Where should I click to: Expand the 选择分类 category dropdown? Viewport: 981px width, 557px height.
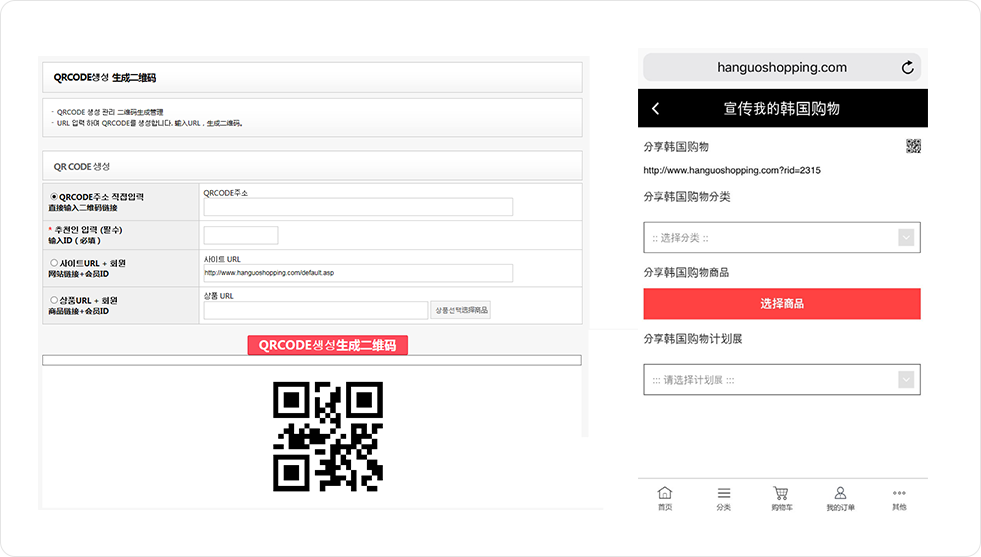click(x=781, y=238)
